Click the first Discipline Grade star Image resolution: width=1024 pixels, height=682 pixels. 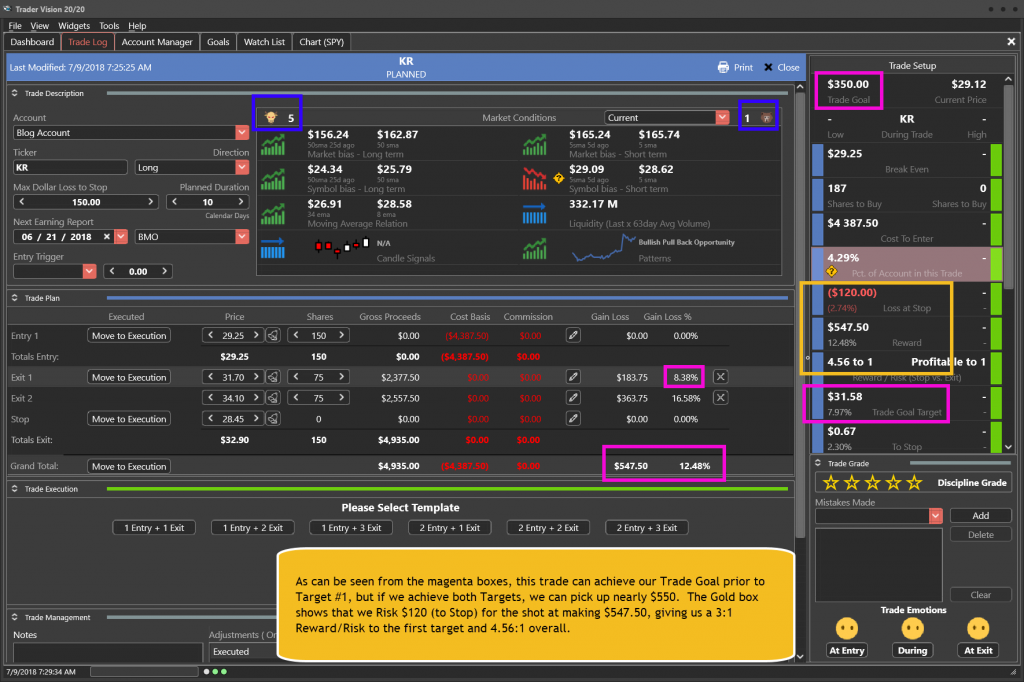pos(831,483)
